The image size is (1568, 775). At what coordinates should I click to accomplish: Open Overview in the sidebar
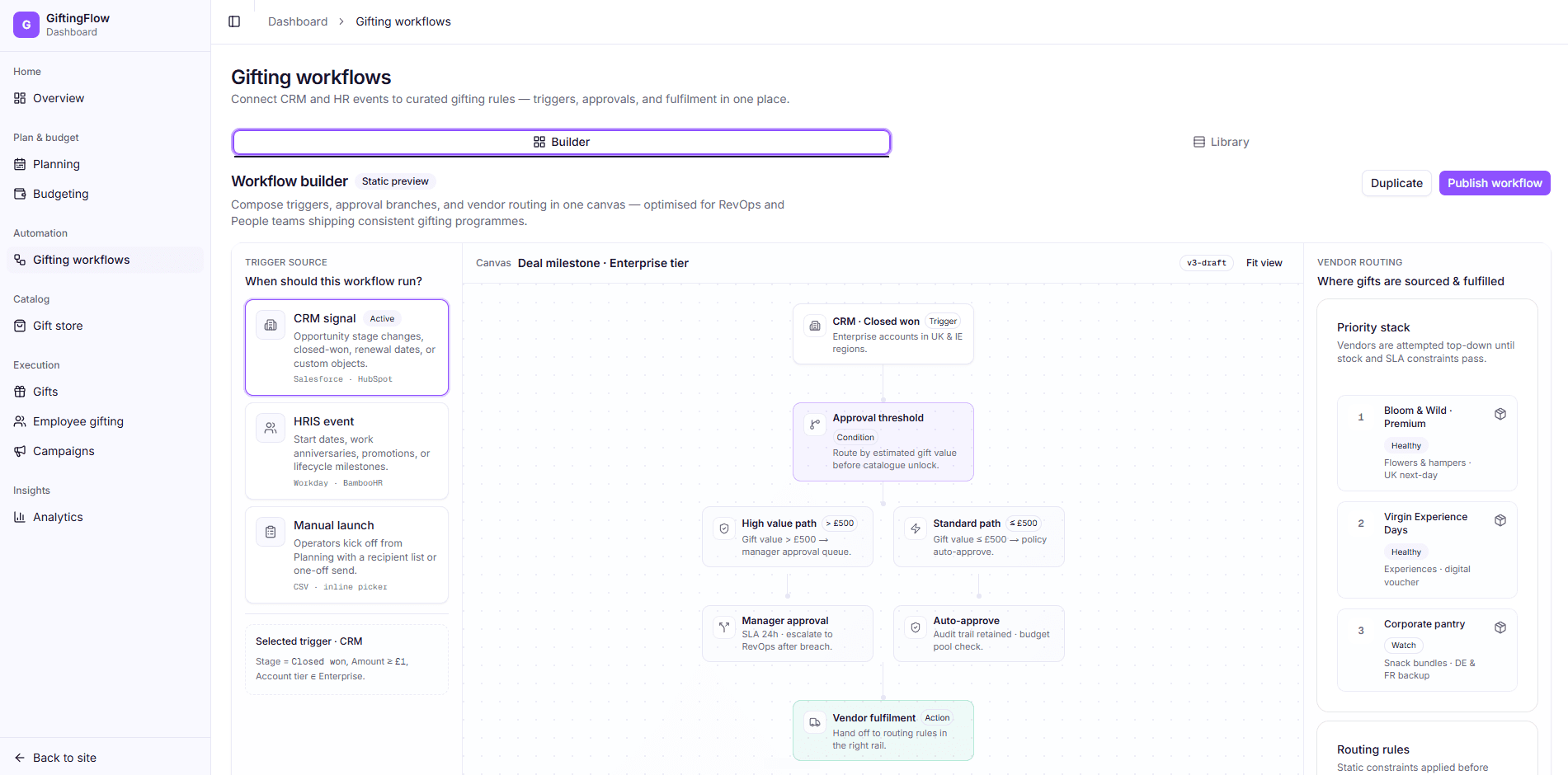coord(106,98)
